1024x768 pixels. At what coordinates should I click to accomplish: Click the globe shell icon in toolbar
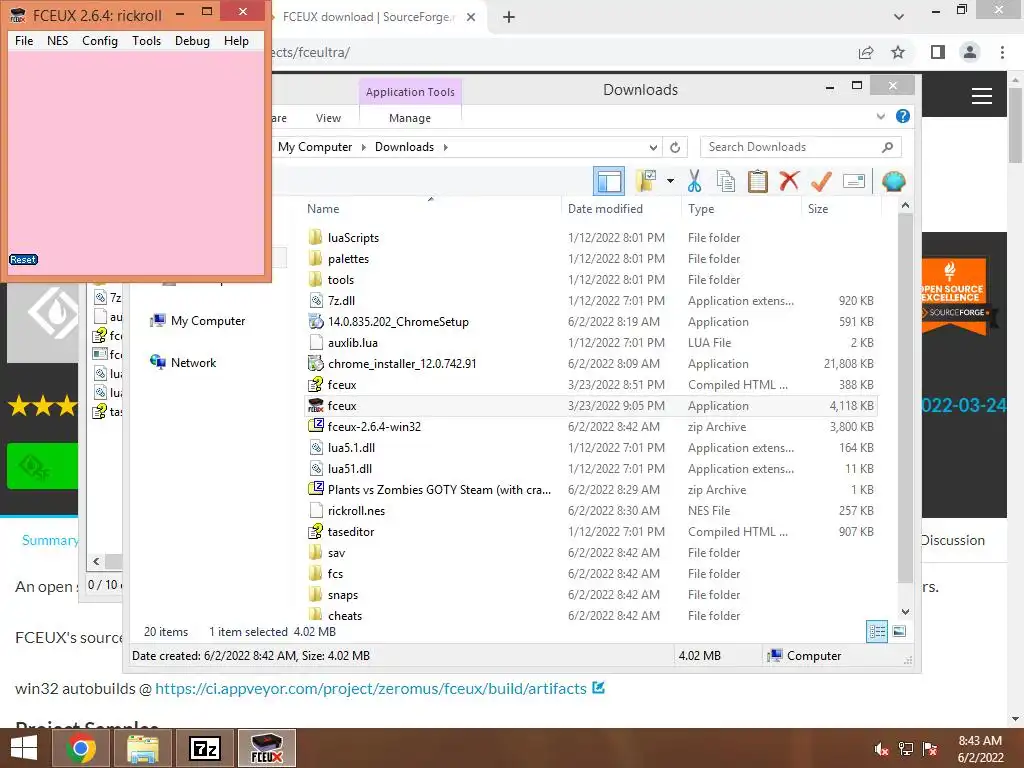tap(893, 181)
